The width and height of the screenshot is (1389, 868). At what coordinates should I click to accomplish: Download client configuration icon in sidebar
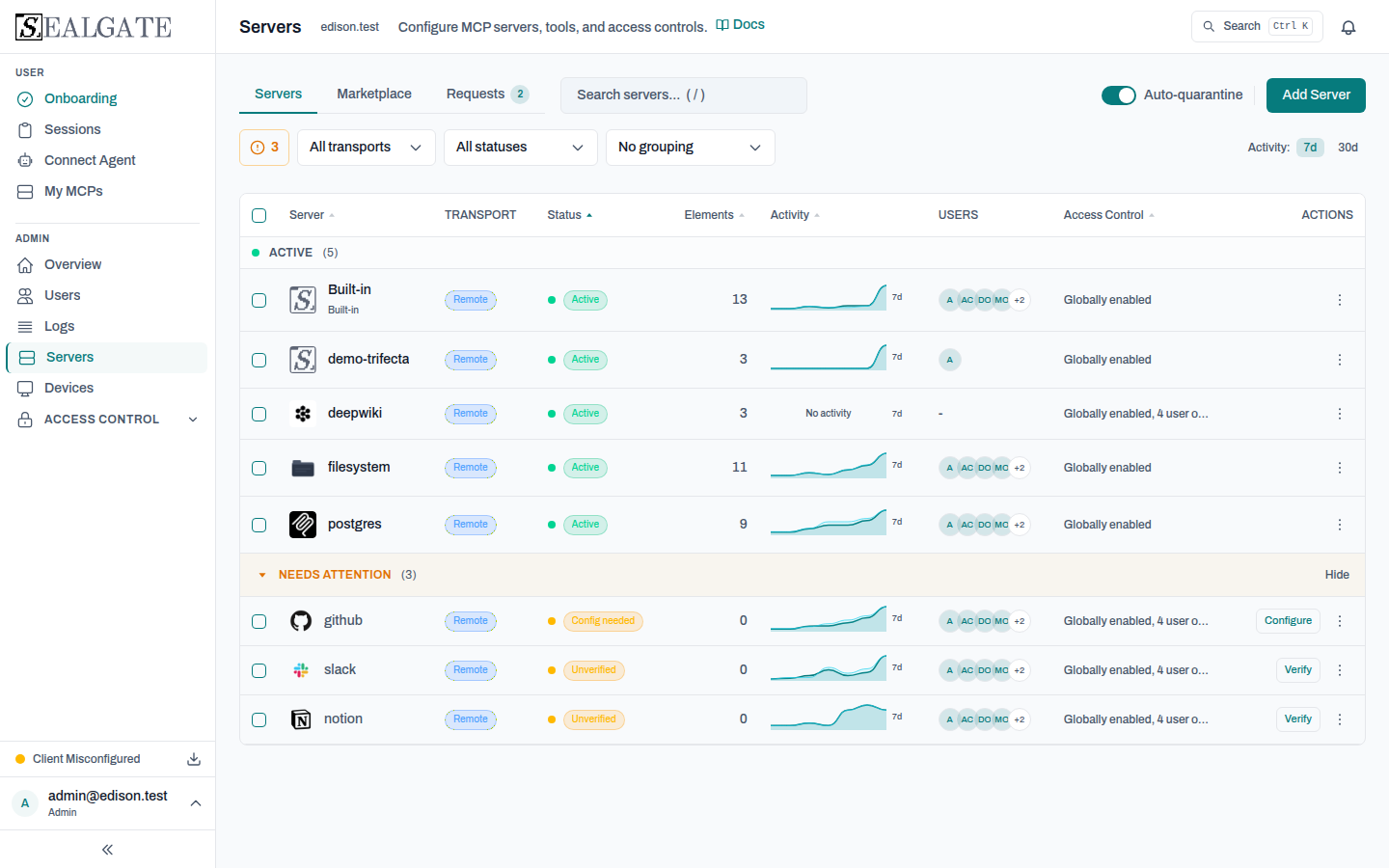click(194, 759)
